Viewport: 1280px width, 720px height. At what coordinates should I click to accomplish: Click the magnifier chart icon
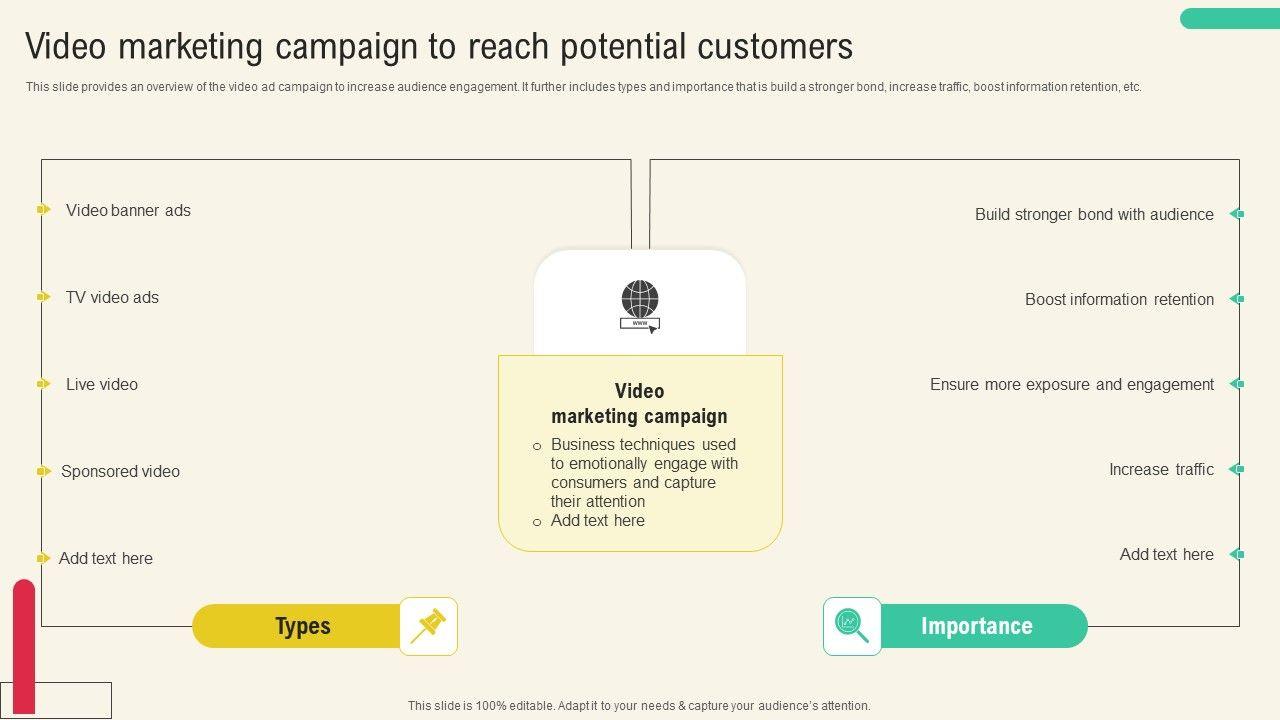[852, 627]
